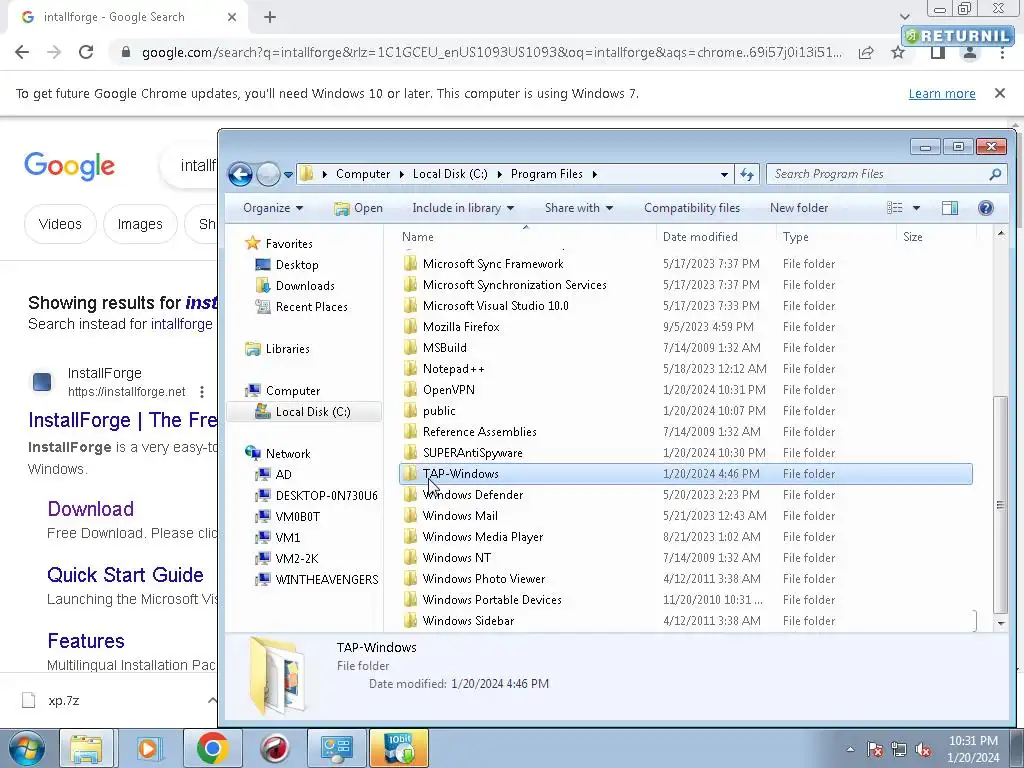Click the Explorer help question mark icon
The image size is (1024, 768).
coord(985,208)
